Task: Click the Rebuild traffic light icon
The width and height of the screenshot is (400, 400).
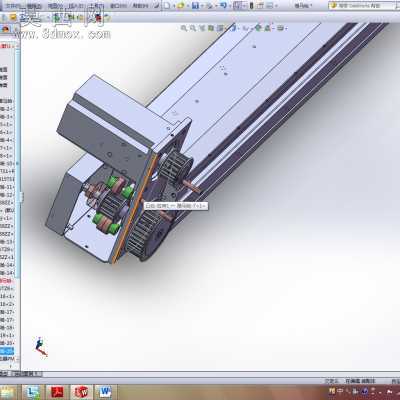Action: tap(251, 5)
